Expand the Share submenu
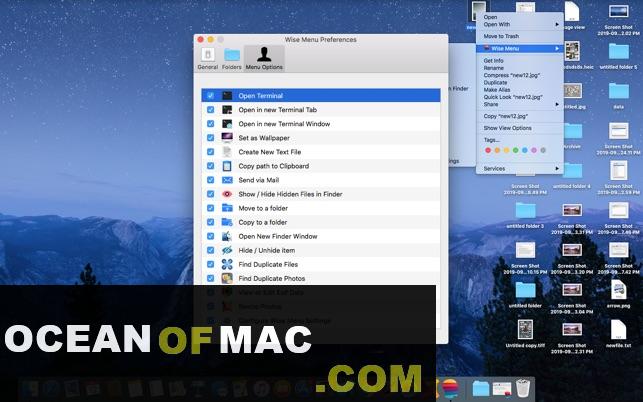643x402 pixels. point(520,104)
